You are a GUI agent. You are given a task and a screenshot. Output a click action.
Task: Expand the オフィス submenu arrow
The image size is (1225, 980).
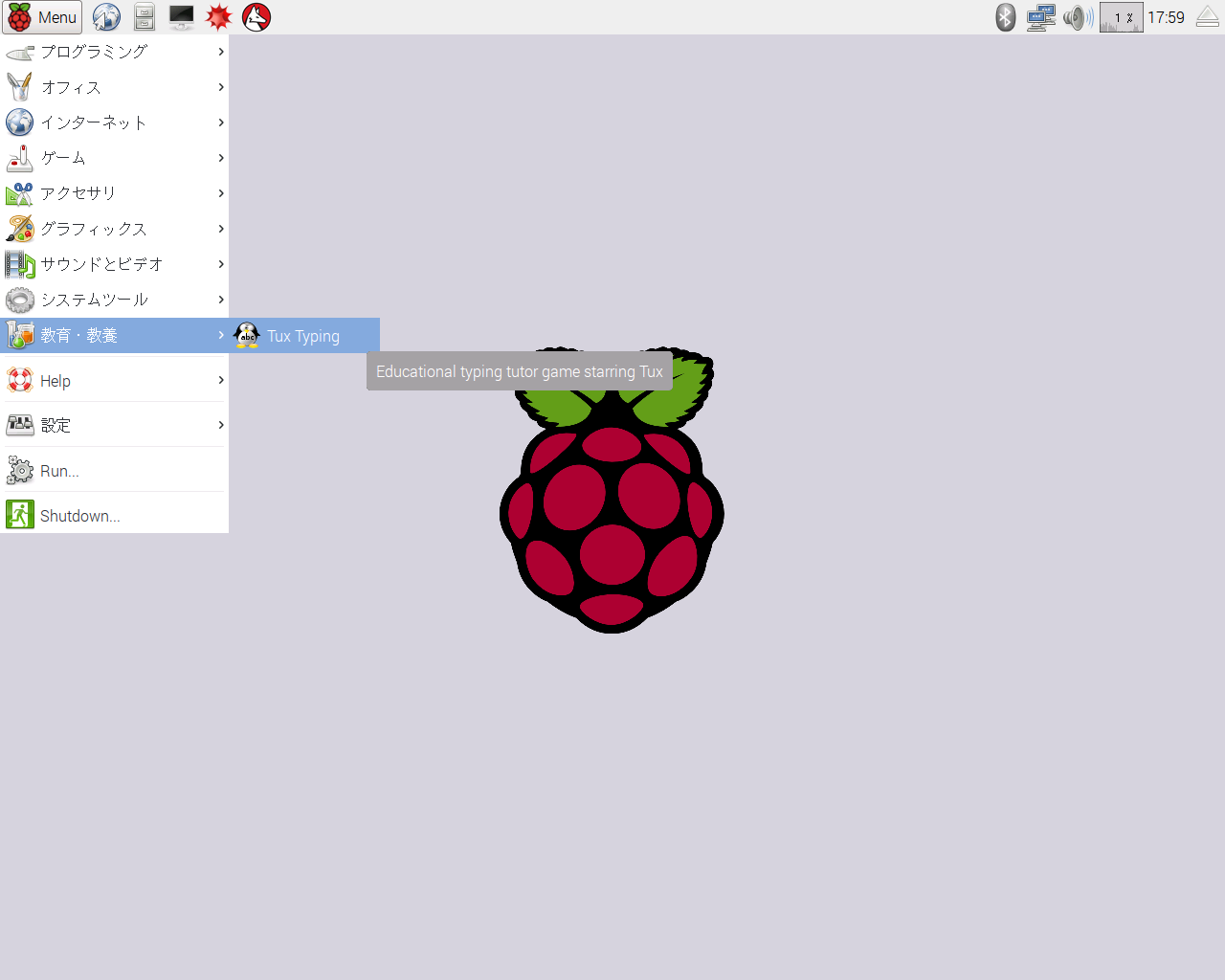221,87
